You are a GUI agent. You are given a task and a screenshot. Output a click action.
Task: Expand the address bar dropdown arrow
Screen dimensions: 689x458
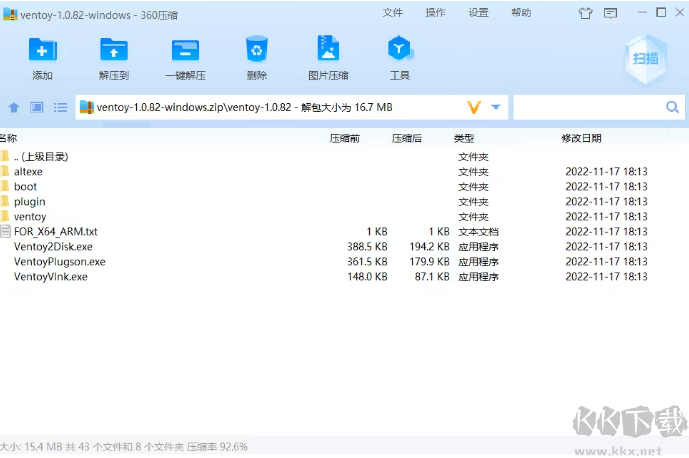coord(496,107)
